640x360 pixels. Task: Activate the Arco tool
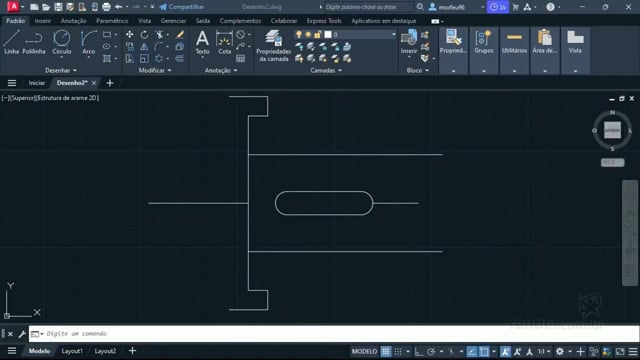88,42
